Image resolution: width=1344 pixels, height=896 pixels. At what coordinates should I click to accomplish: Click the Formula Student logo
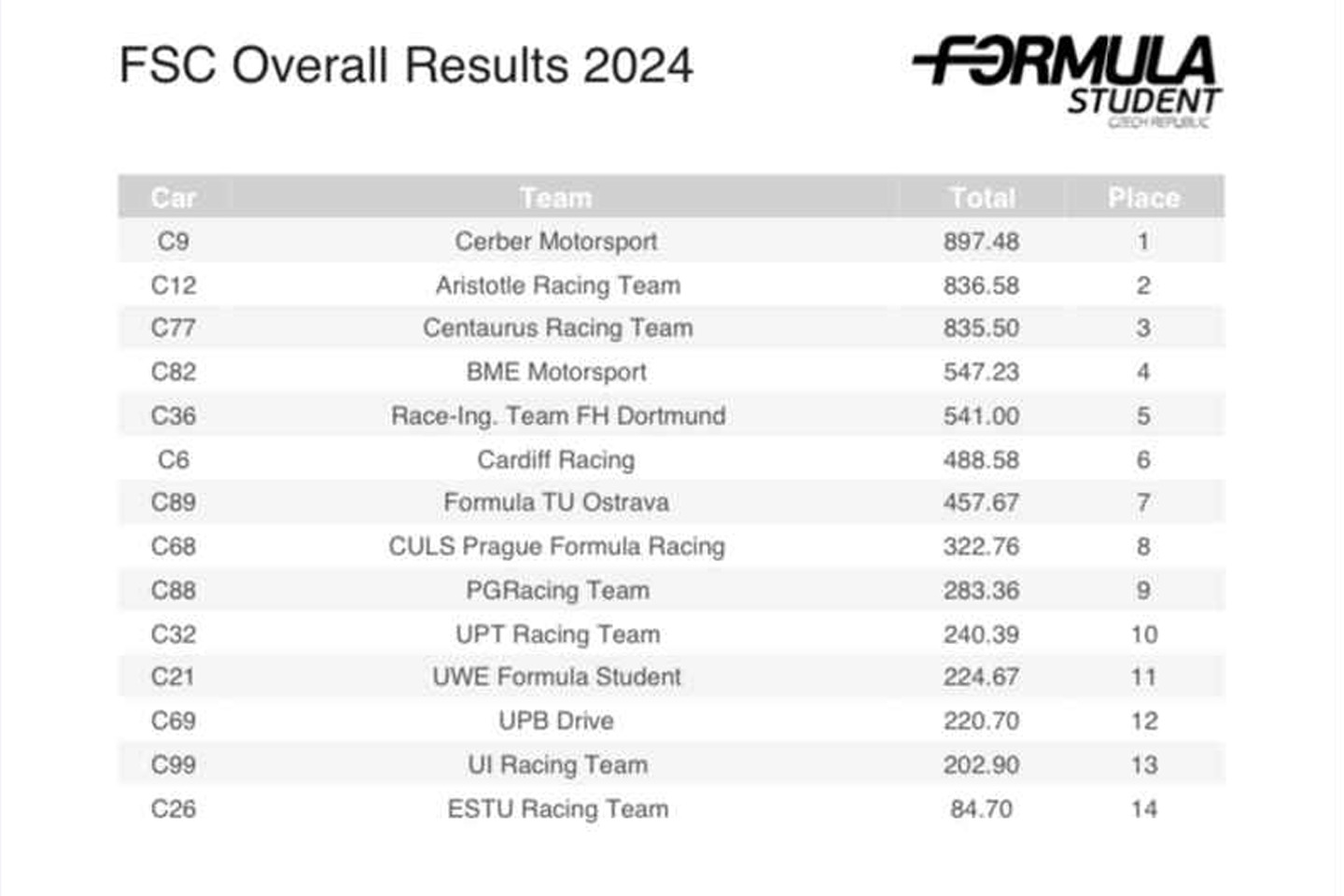pyautogui.click(x=1067, y=80)
